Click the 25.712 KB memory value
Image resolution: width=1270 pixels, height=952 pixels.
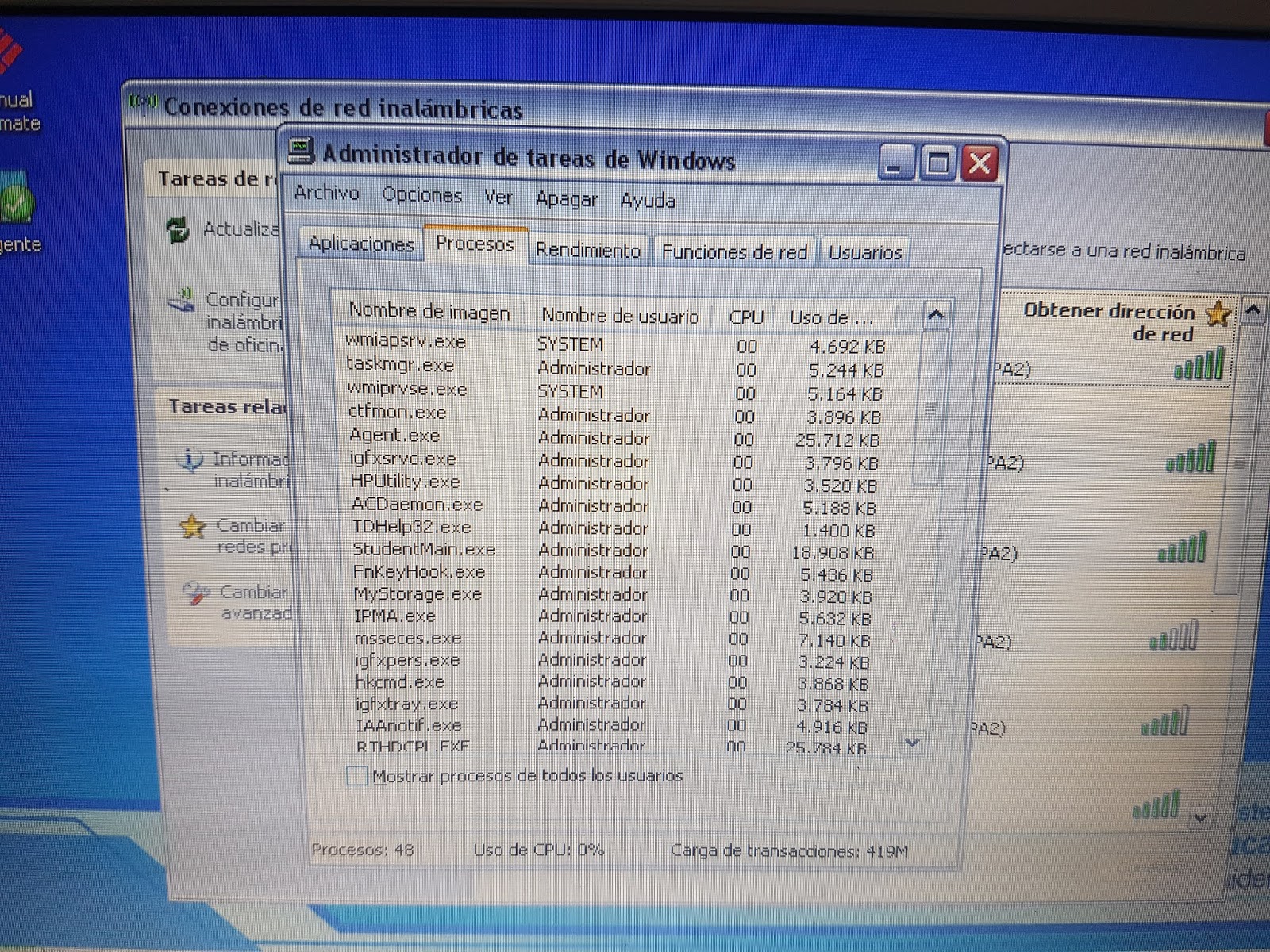pyautogui.click(x=837, y=440)
